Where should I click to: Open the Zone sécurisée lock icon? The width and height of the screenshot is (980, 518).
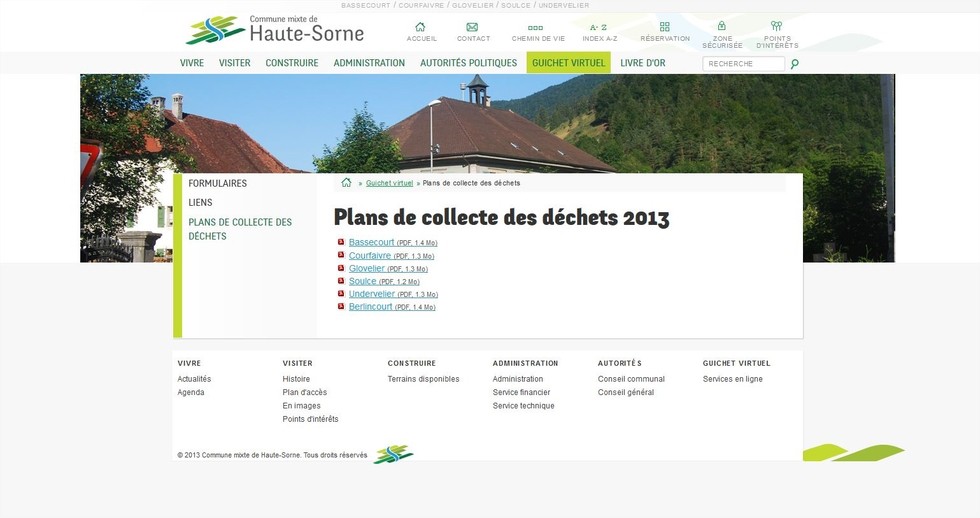(721, 26)
